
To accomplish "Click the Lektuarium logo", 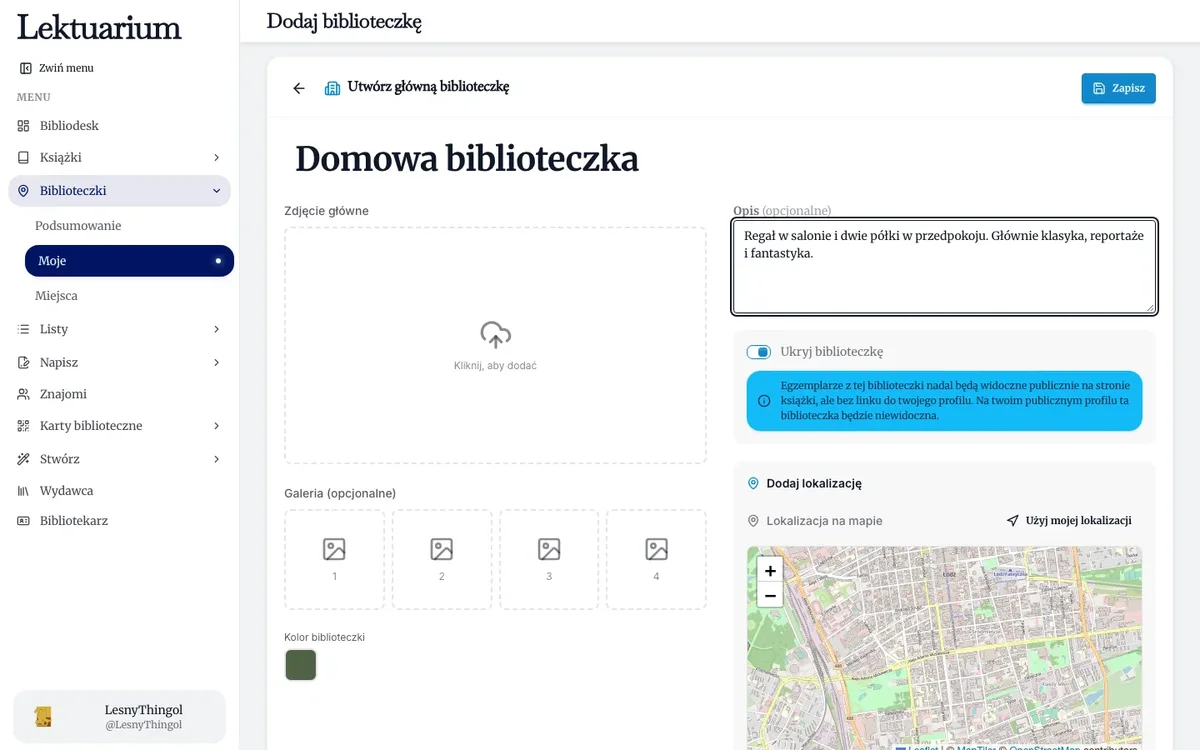I will (x=99, y=27).
